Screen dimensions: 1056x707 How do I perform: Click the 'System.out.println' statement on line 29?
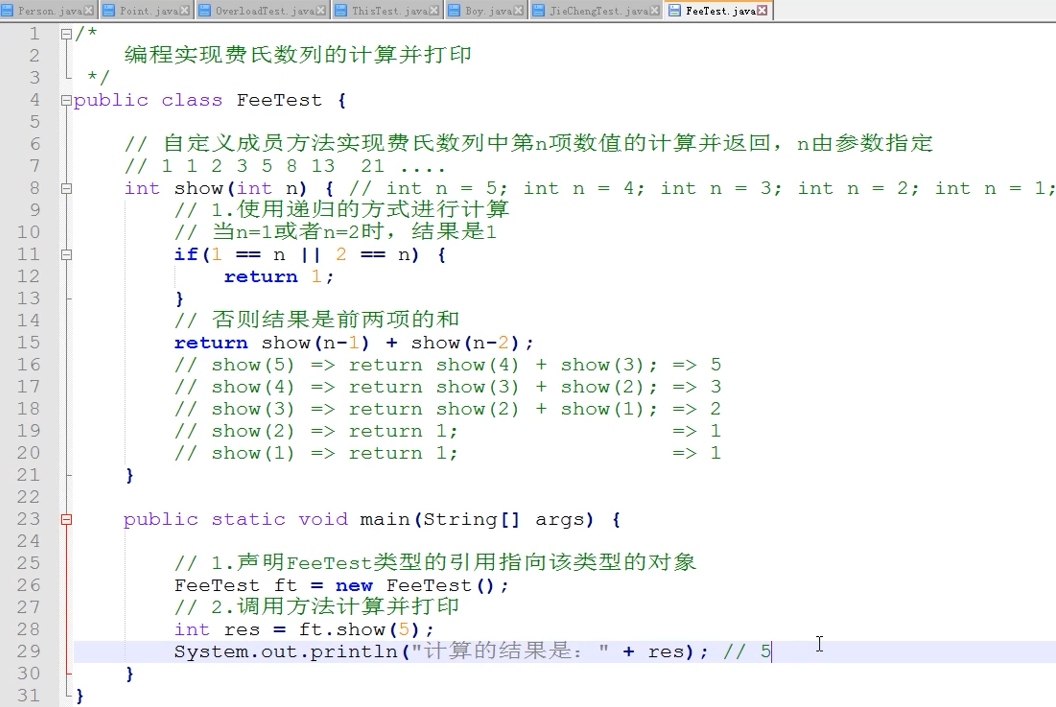(x=441, y=651)
